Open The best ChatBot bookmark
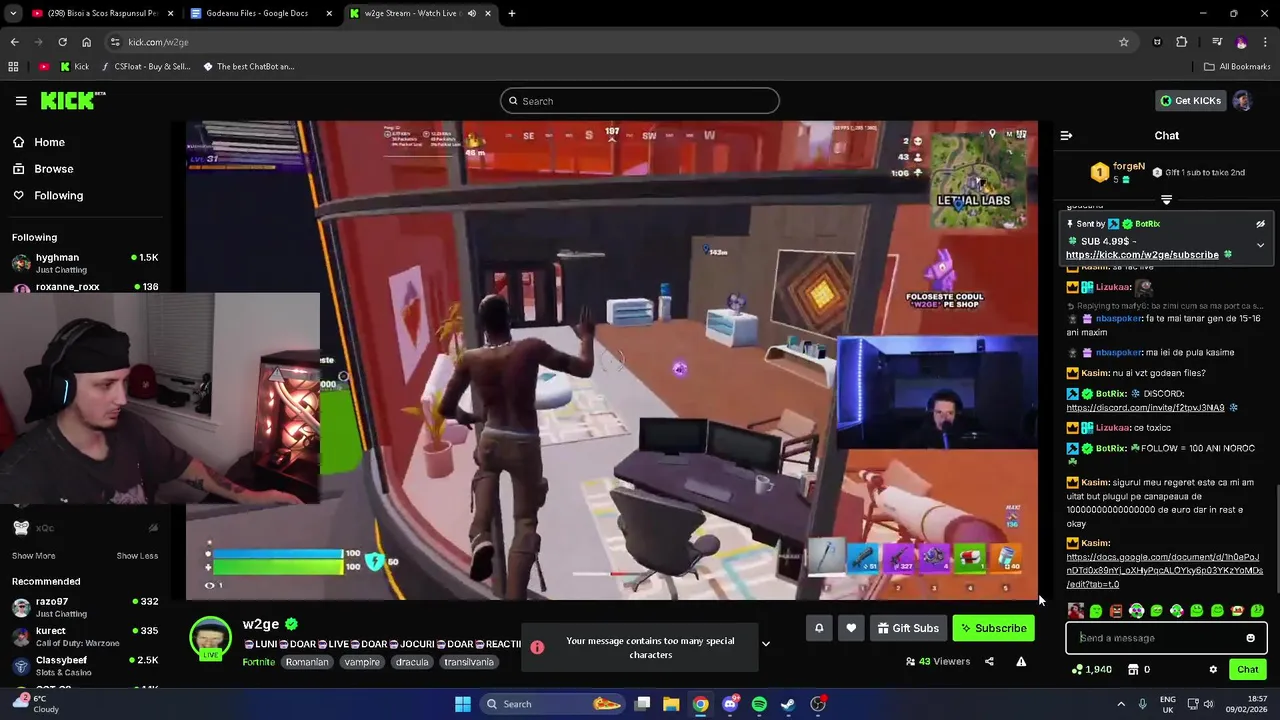Viewport: 1280px width, 720px height. pyautogui.click(x=248, y=67)
